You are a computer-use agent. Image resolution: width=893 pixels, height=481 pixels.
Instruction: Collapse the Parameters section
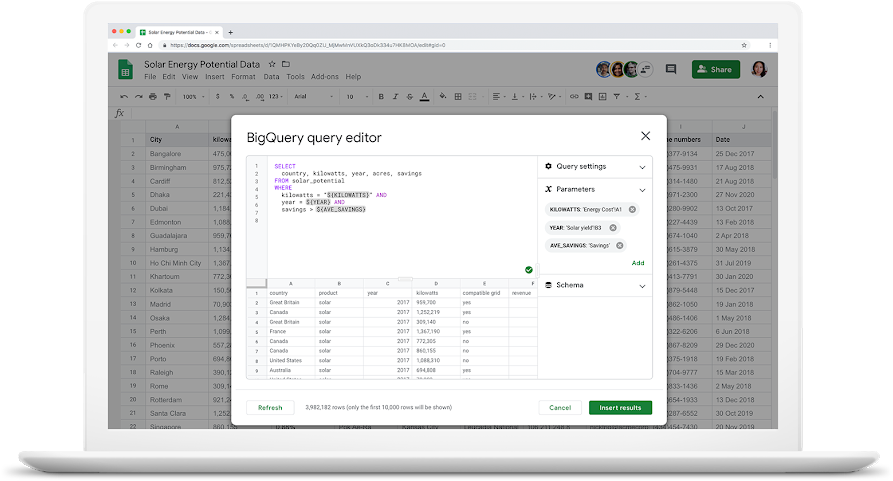[642, 190]
